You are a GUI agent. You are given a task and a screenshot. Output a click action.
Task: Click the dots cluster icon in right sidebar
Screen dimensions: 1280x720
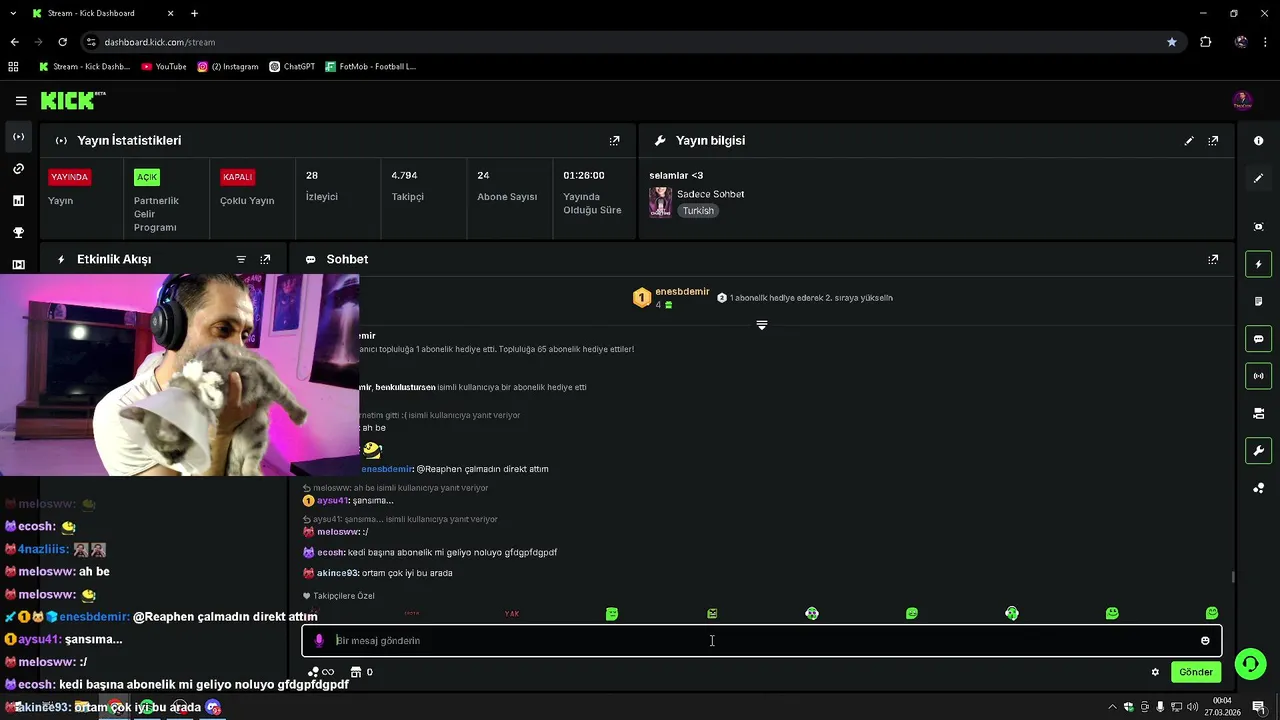tap(1258, 488)
